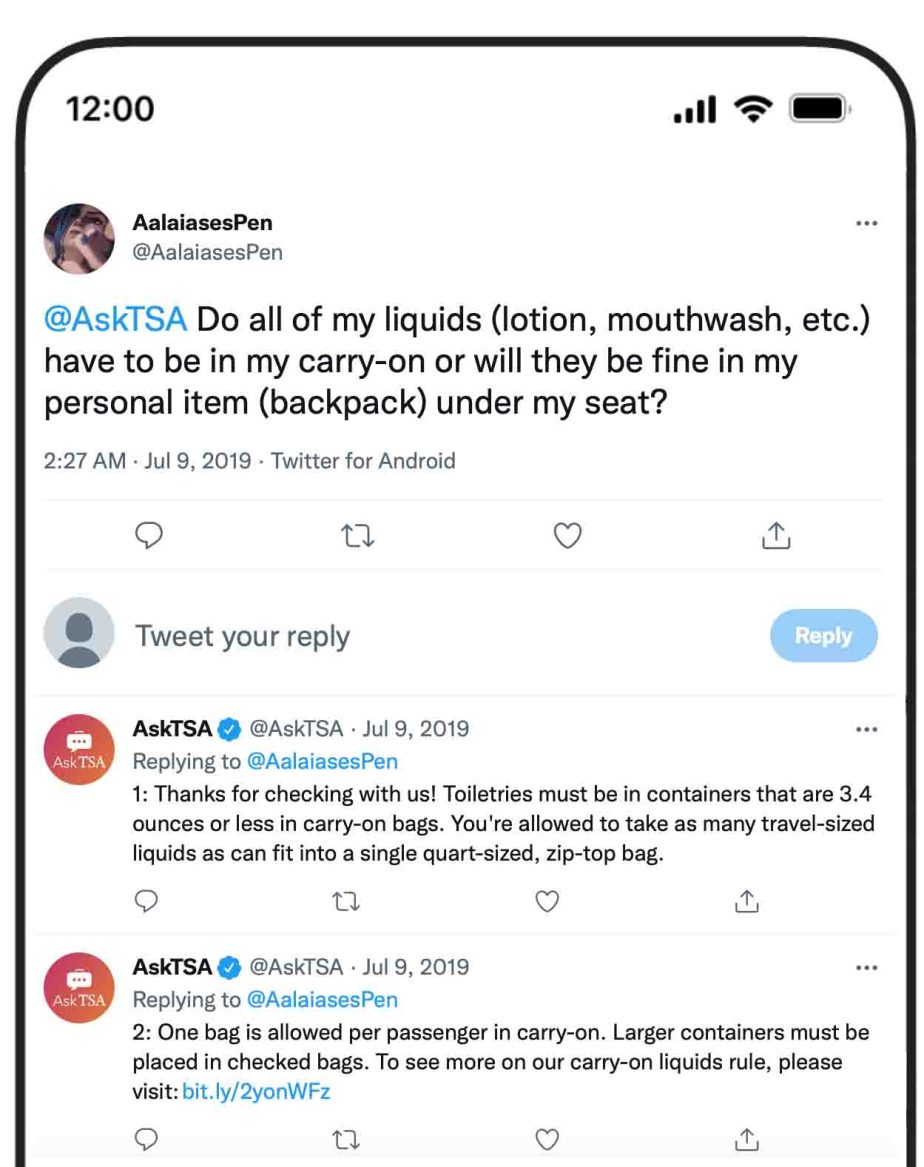Reply to AalaiasesPen's original tweet via comment icon
The image size is (924, 1167).
149,537
